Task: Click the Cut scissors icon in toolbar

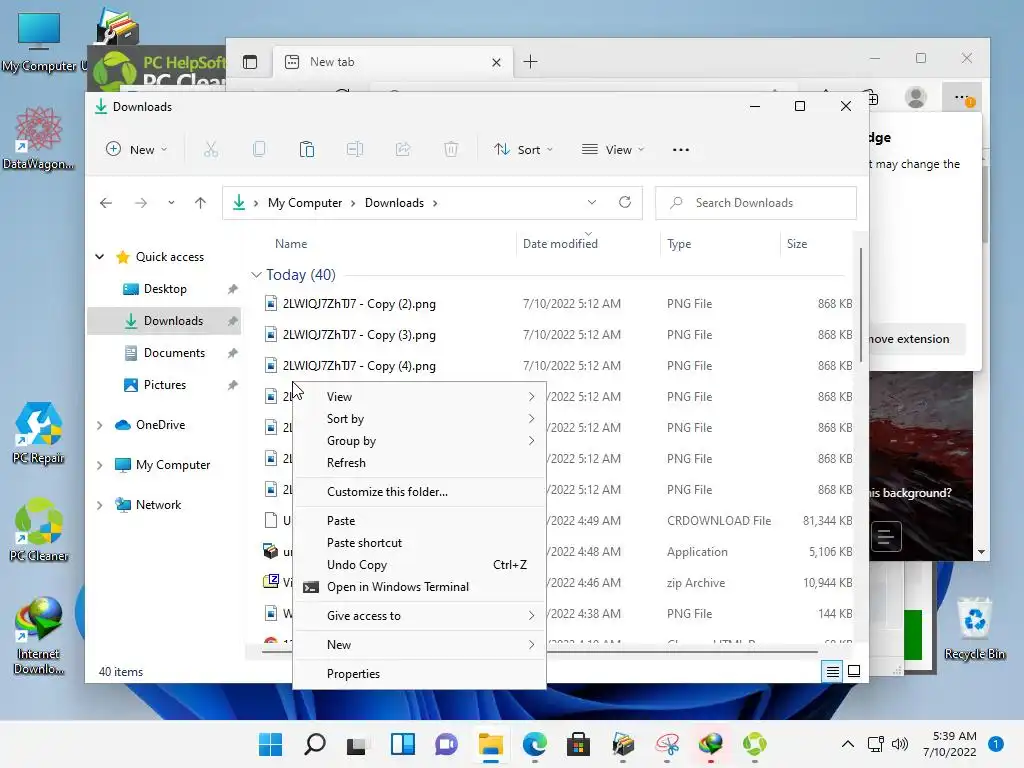Action: [210, 150]
